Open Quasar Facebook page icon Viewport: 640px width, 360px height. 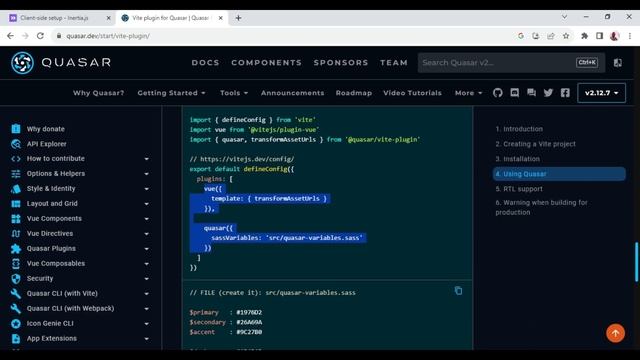pos(565,93)
